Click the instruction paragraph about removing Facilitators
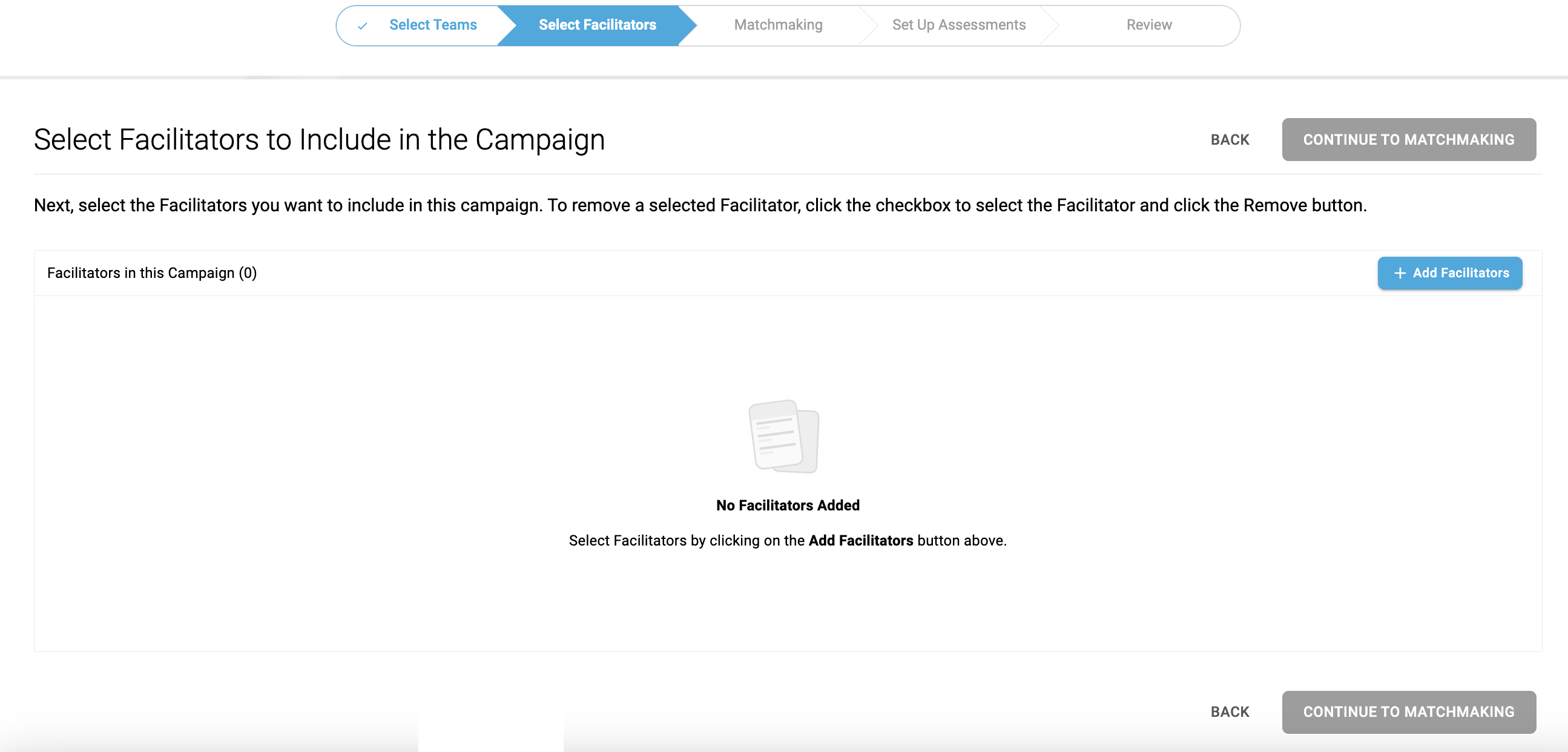The width and height of the screenshot is (1568, 752). 700,205
